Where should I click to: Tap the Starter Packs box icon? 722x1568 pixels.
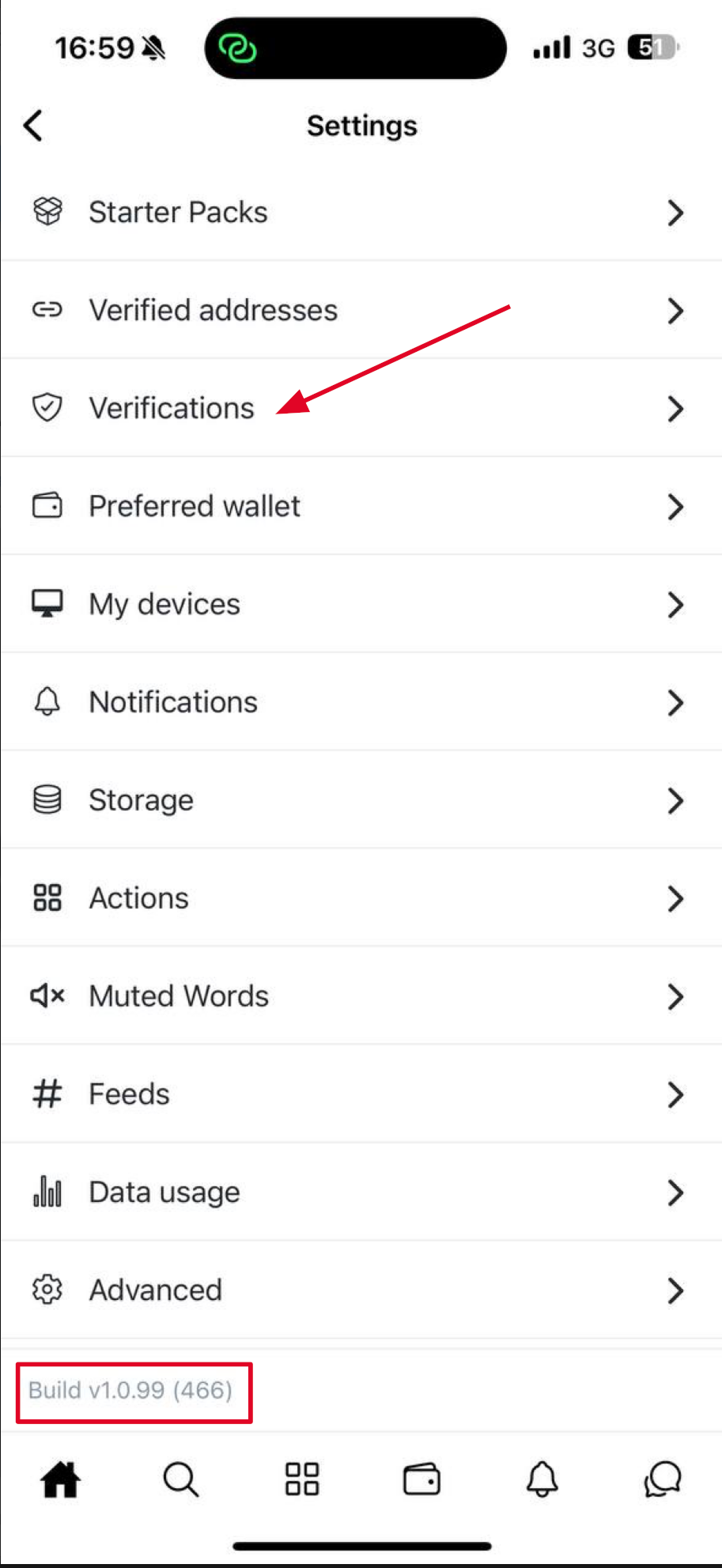[x=47, y=212]
